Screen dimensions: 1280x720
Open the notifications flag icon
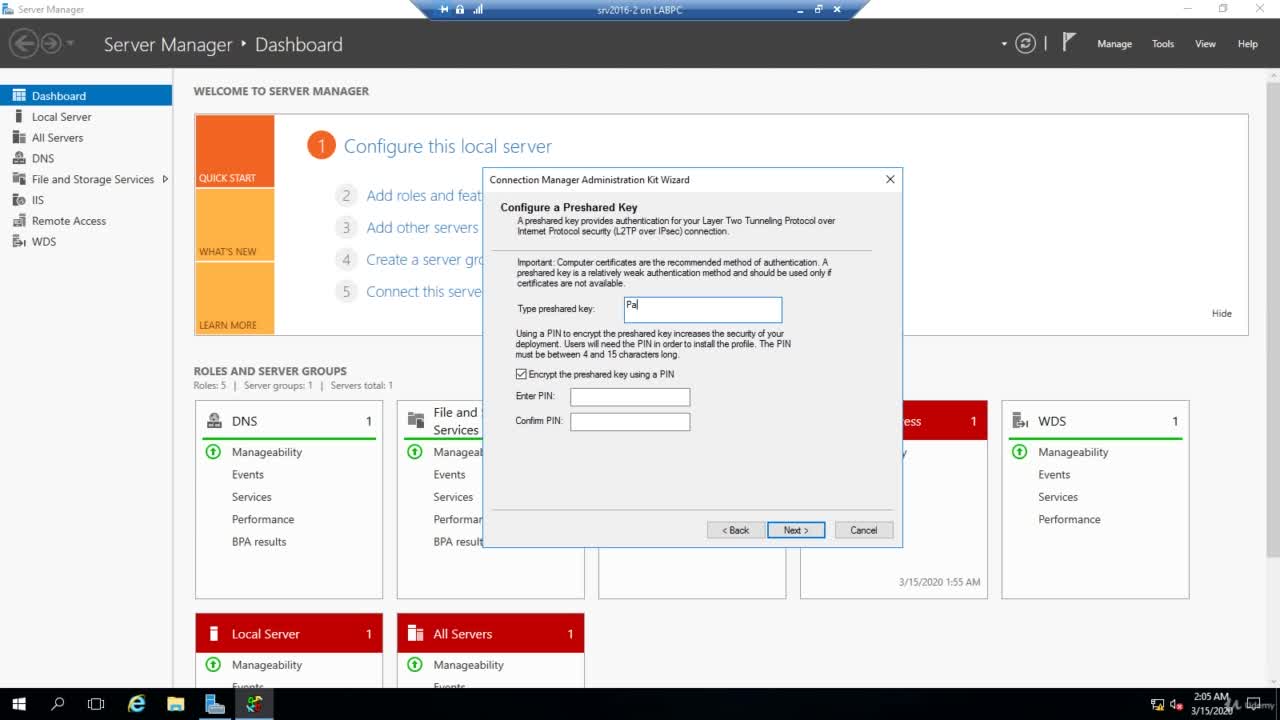tap(1069, 42)
